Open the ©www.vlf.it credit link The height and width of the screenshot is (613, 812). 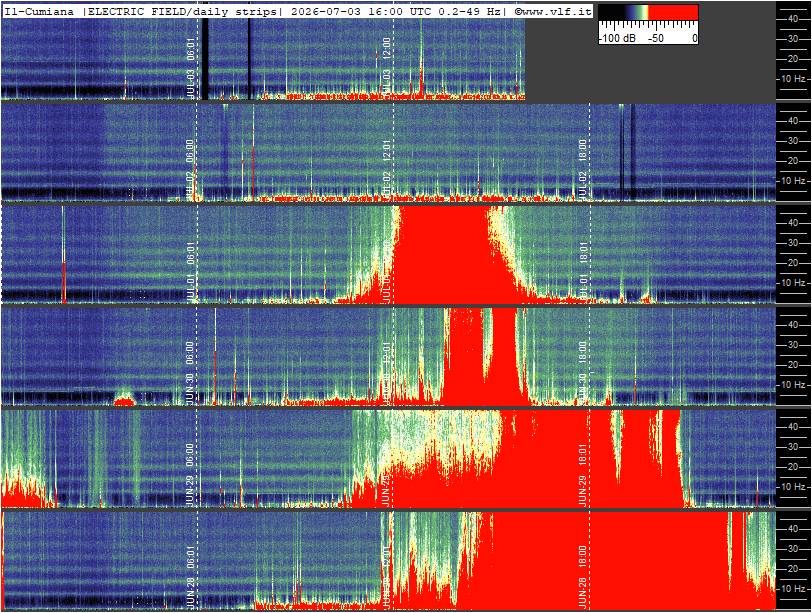553,11
